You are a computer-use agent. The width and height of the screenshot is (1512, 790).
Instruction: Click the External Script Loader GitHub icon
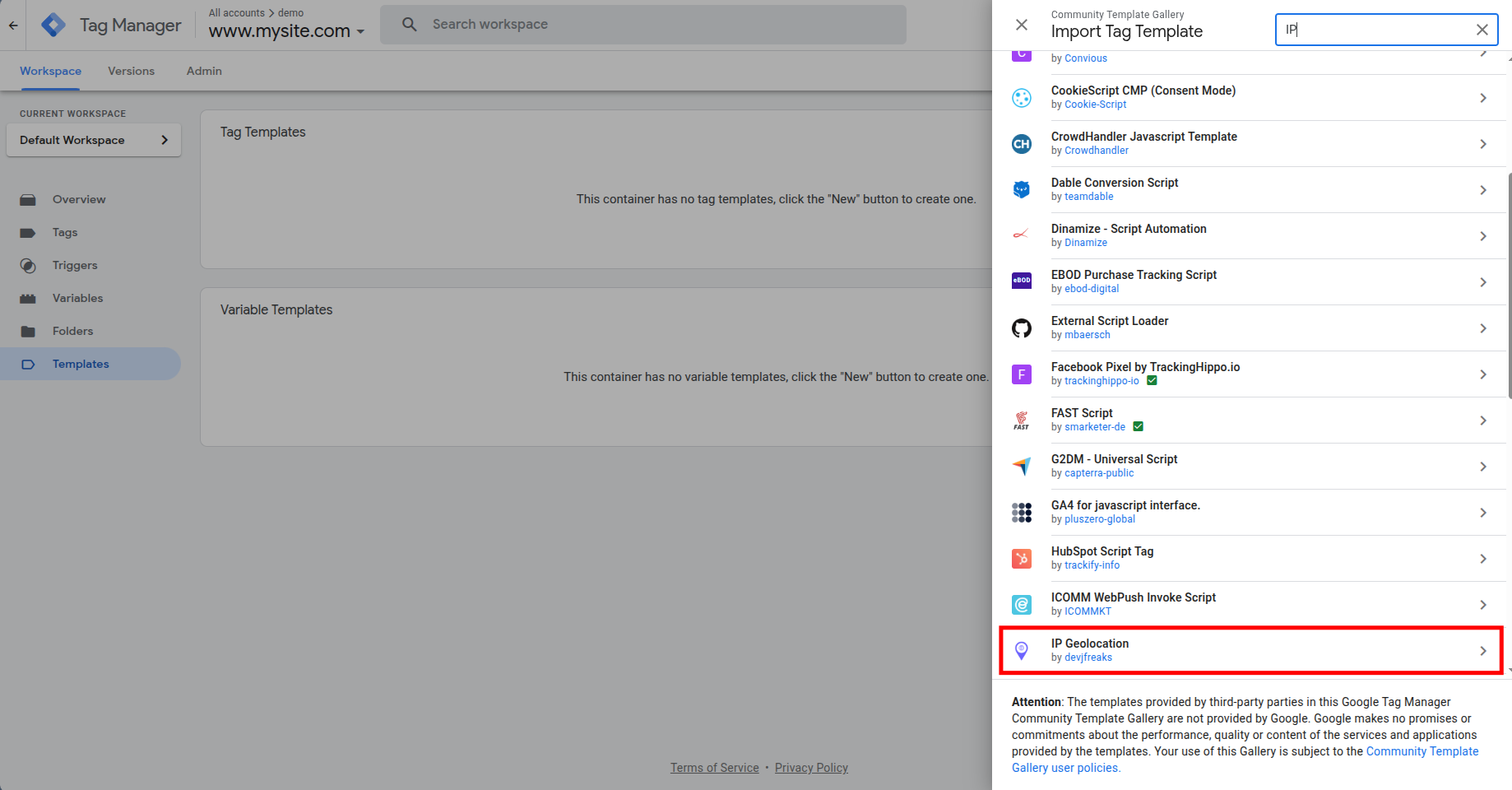[x=1022, y=328]
